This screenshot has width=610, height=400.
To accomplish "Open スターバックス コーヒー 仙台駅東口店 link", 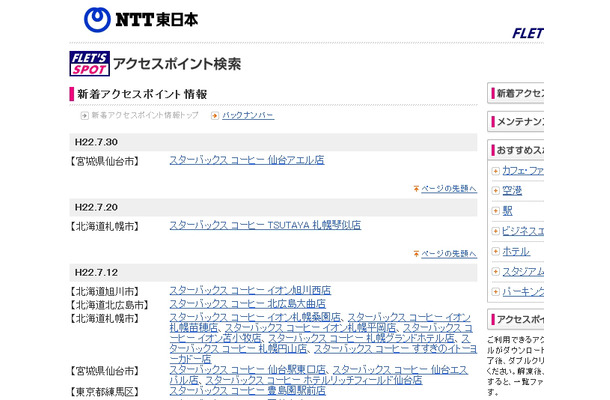I will click(247, 370).
